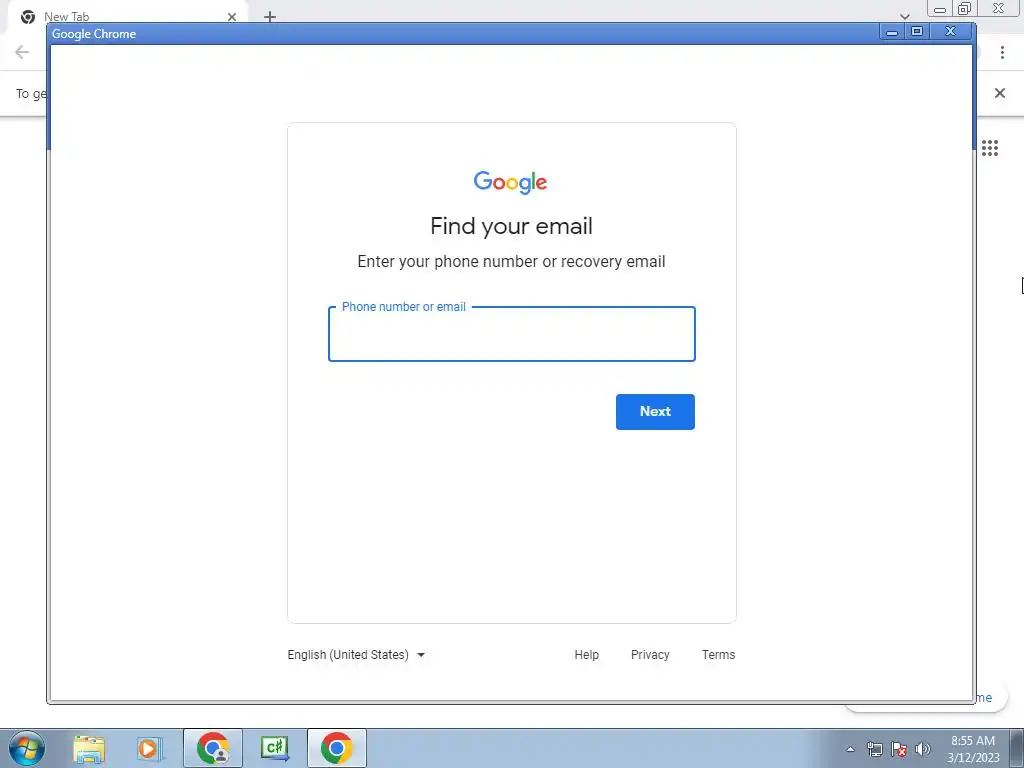Open the Chrome three-dot menu
Screen dimensions: 1024x768
(x=1002, y=52)
